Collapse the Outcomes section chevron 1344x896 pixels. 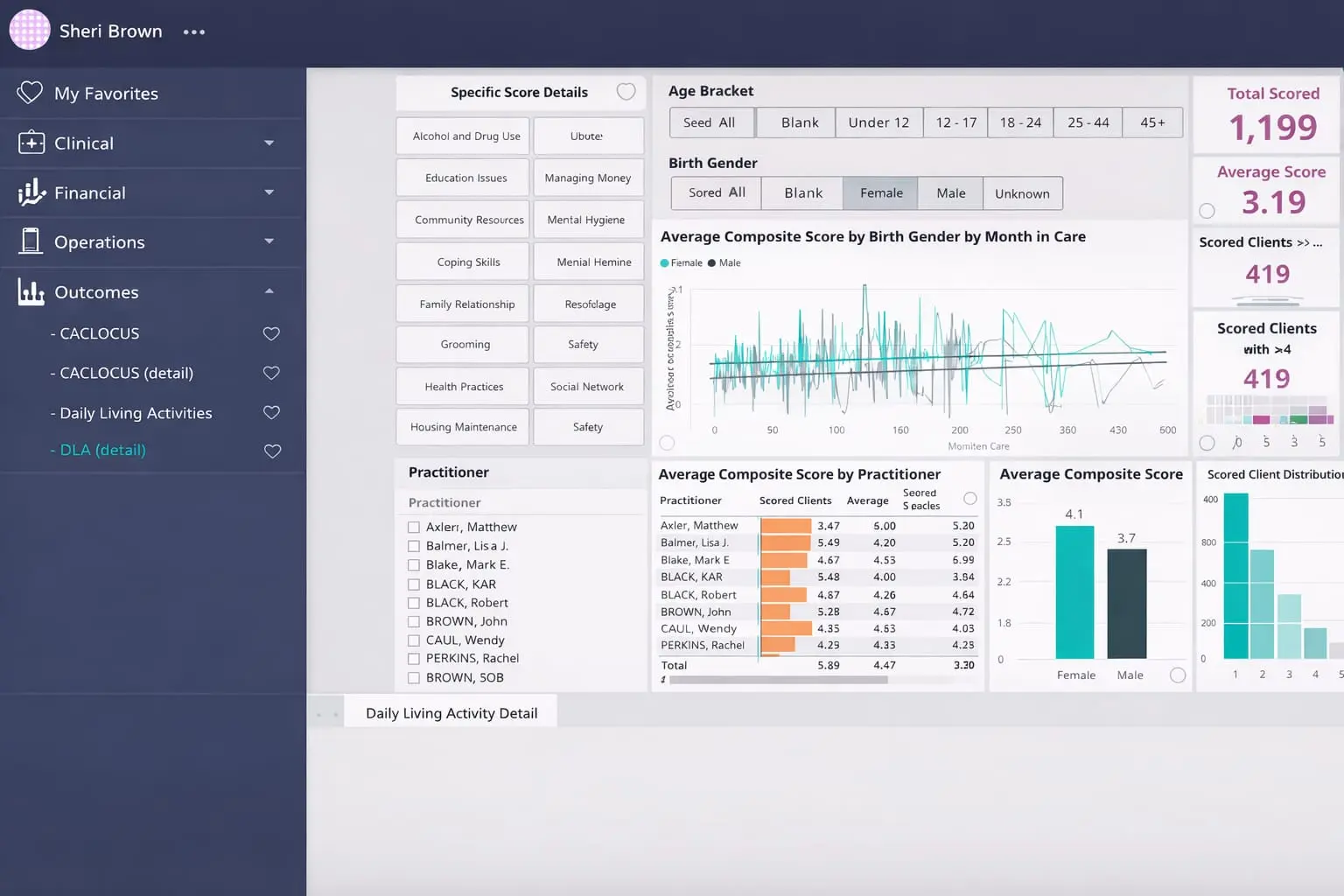click(x=270, y=291)
